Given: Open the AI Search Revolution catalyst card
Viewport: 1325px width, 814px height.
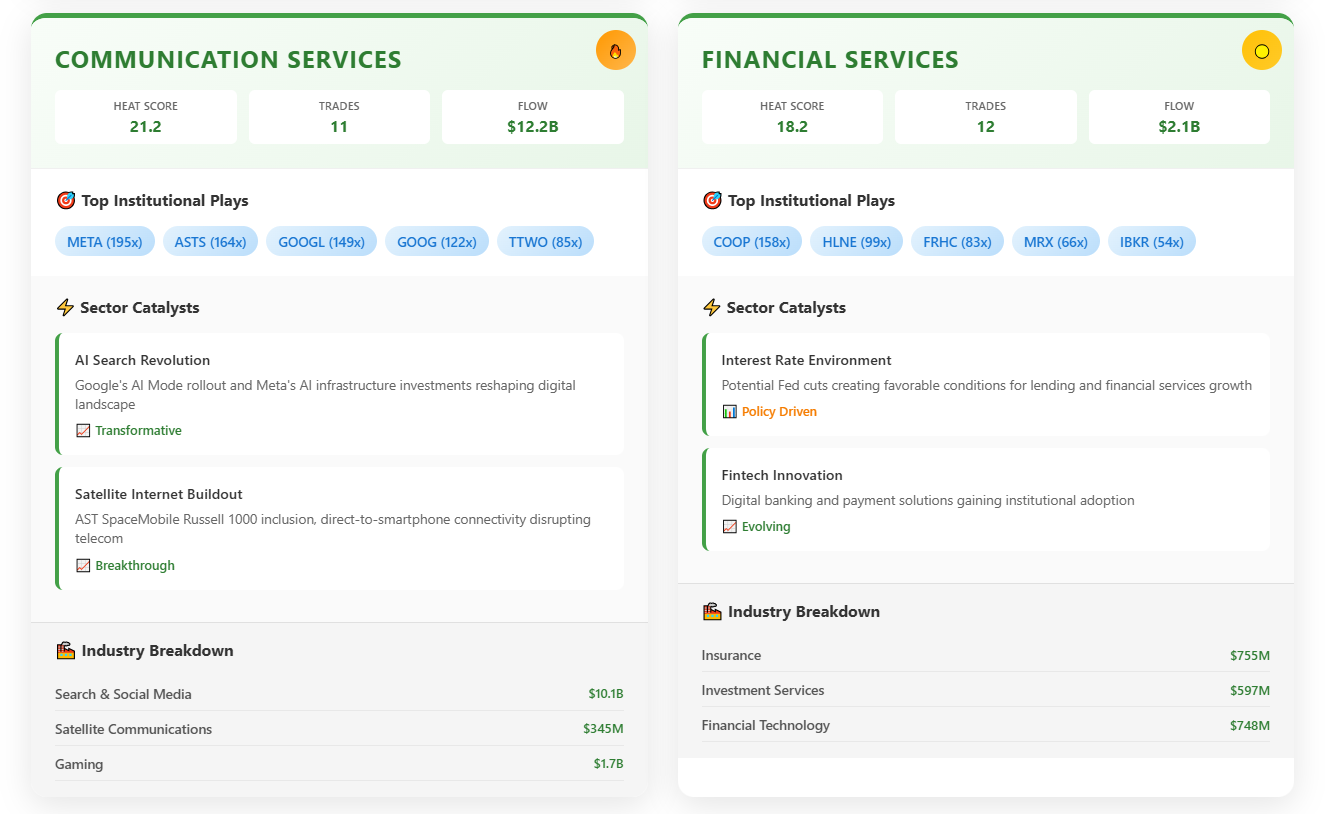Looking at the screenshot, I should pos(340,394).
